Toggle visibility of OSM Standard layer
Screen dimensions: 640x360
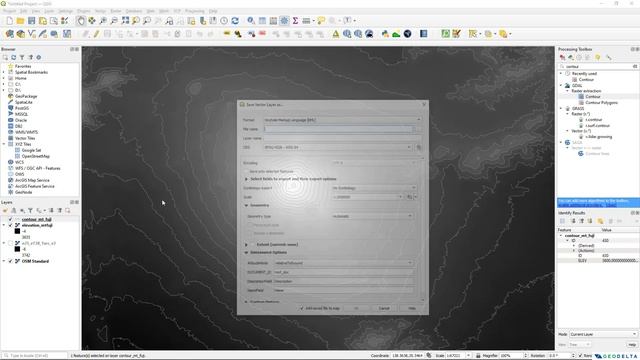pyautogui.click(x=11, y=261)
